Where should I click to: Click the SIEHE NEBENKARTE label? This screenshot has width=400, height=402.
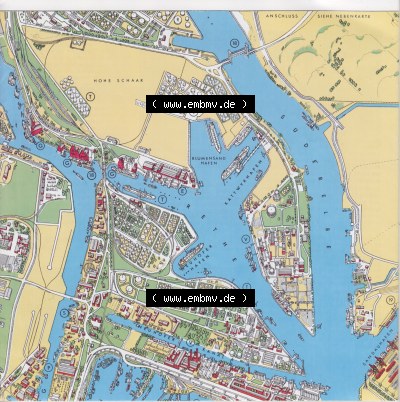[344, 16]
